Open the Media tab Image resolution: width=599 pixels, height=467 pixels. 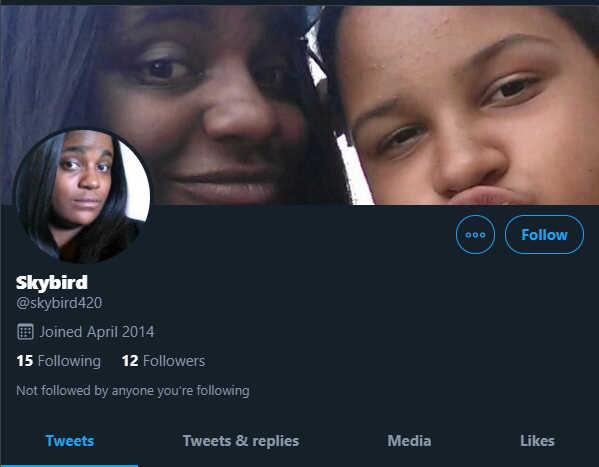tap(409, 441)
